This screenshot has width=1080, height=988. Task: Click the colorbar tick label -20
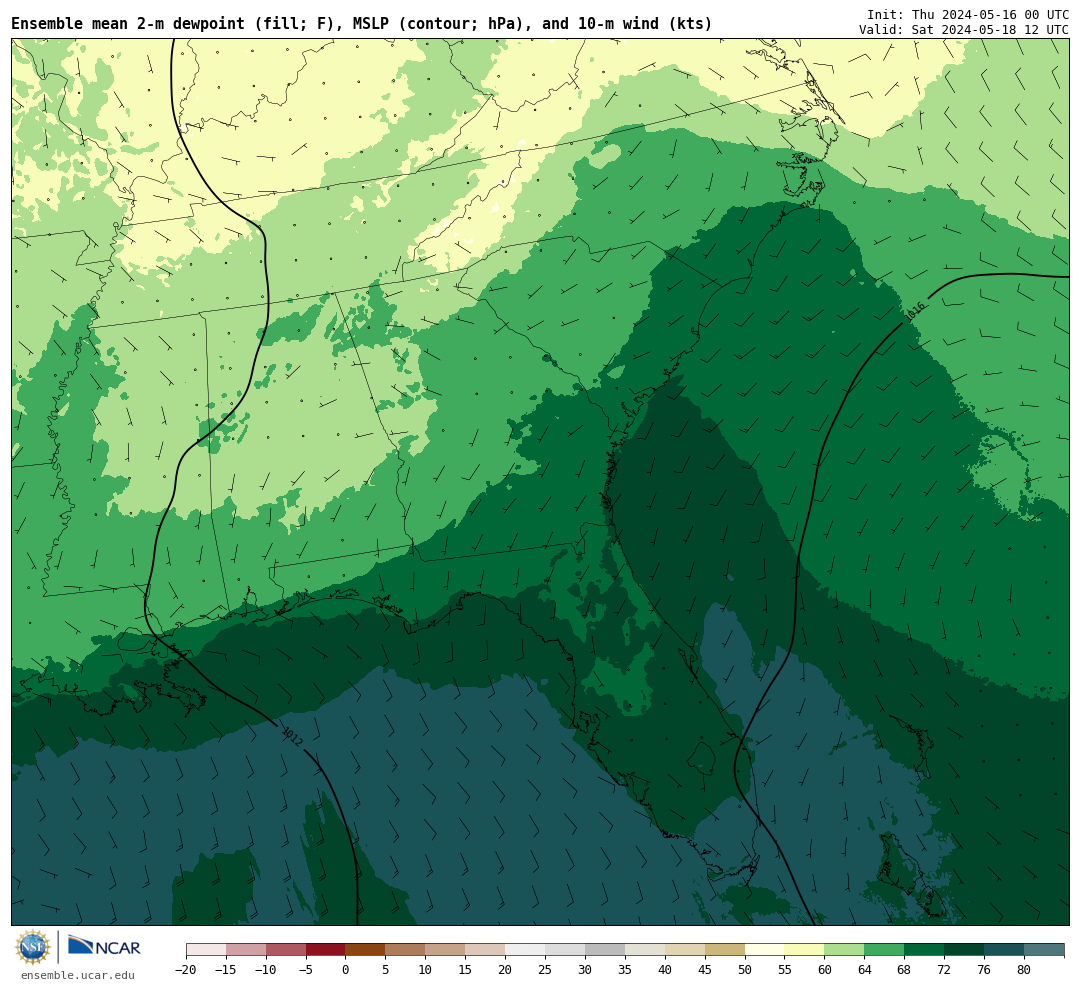click(186, 970)
